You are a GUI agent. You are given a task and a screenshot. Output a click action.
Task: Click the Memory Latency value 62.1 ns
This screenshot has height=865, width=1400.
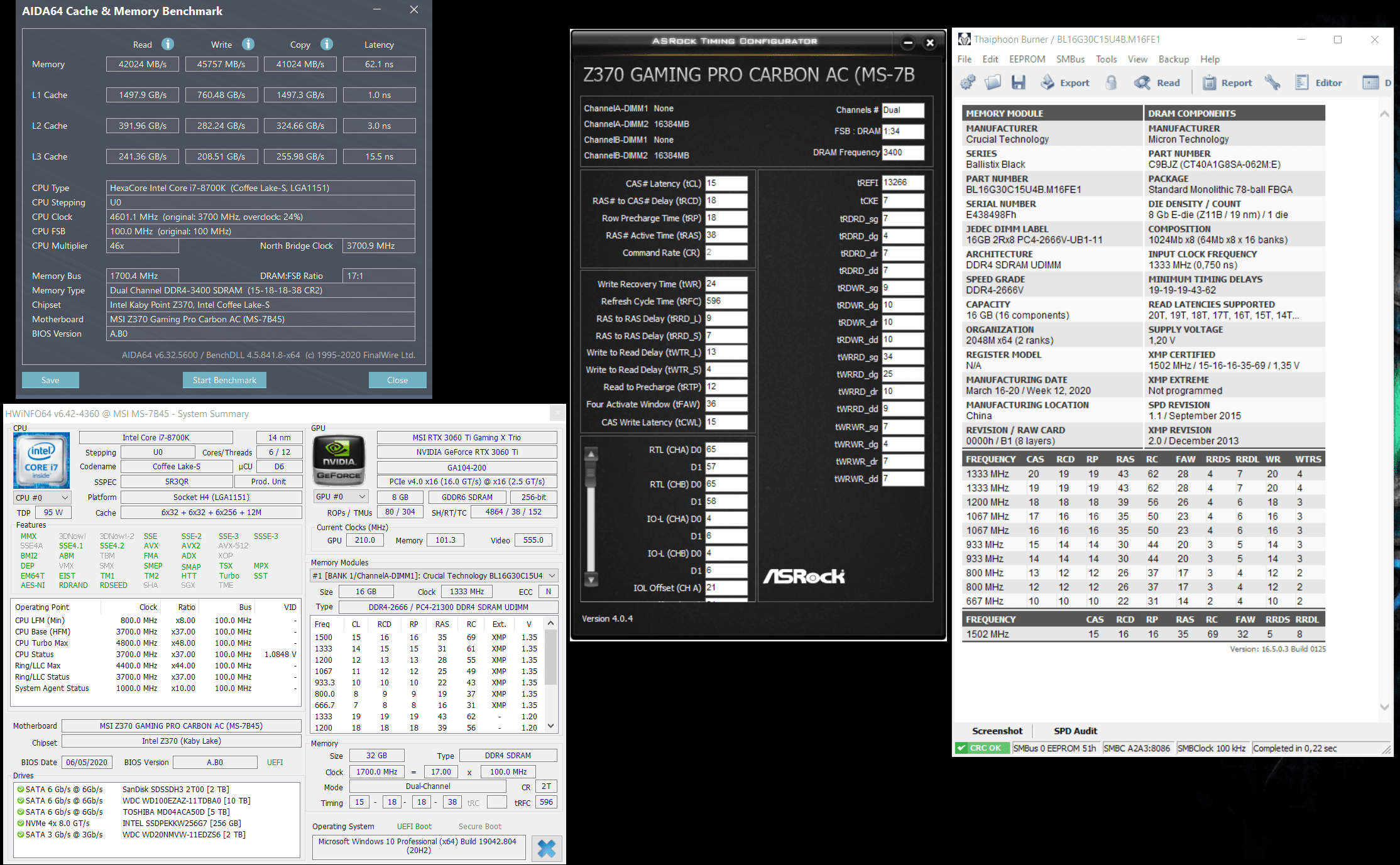pos(379,64)
